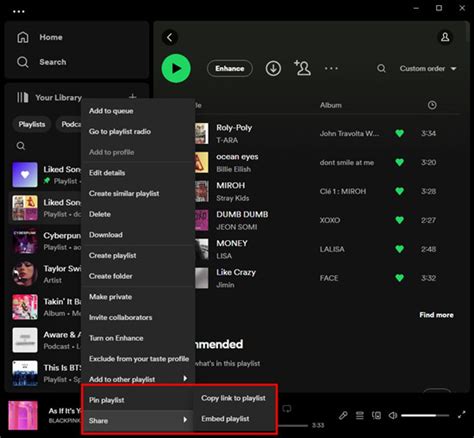Click the now playing album cover

click(x=23, y=415)
